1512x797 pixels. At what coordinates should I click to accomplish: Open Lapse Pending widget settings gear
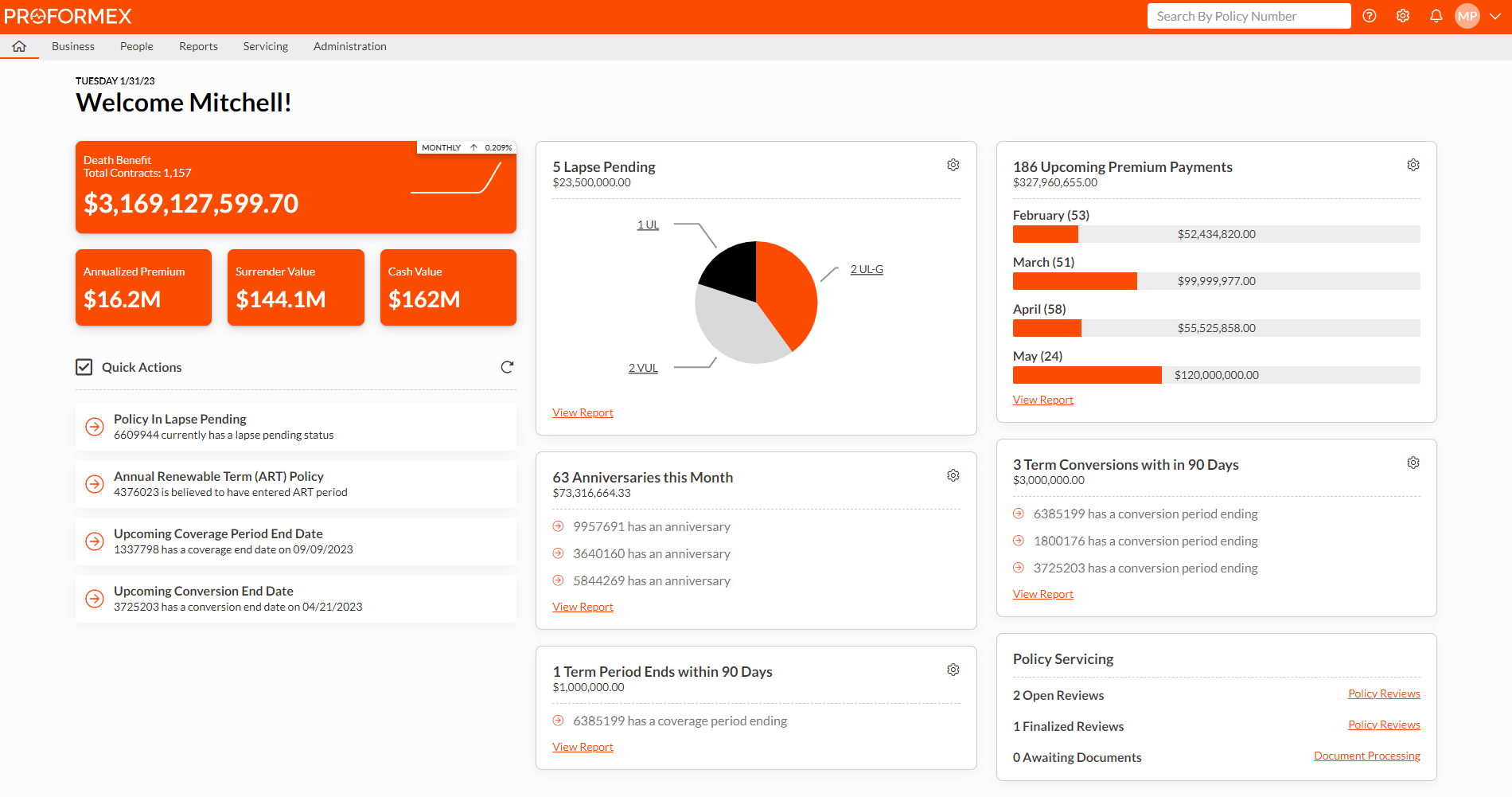[x=953, y=165]
